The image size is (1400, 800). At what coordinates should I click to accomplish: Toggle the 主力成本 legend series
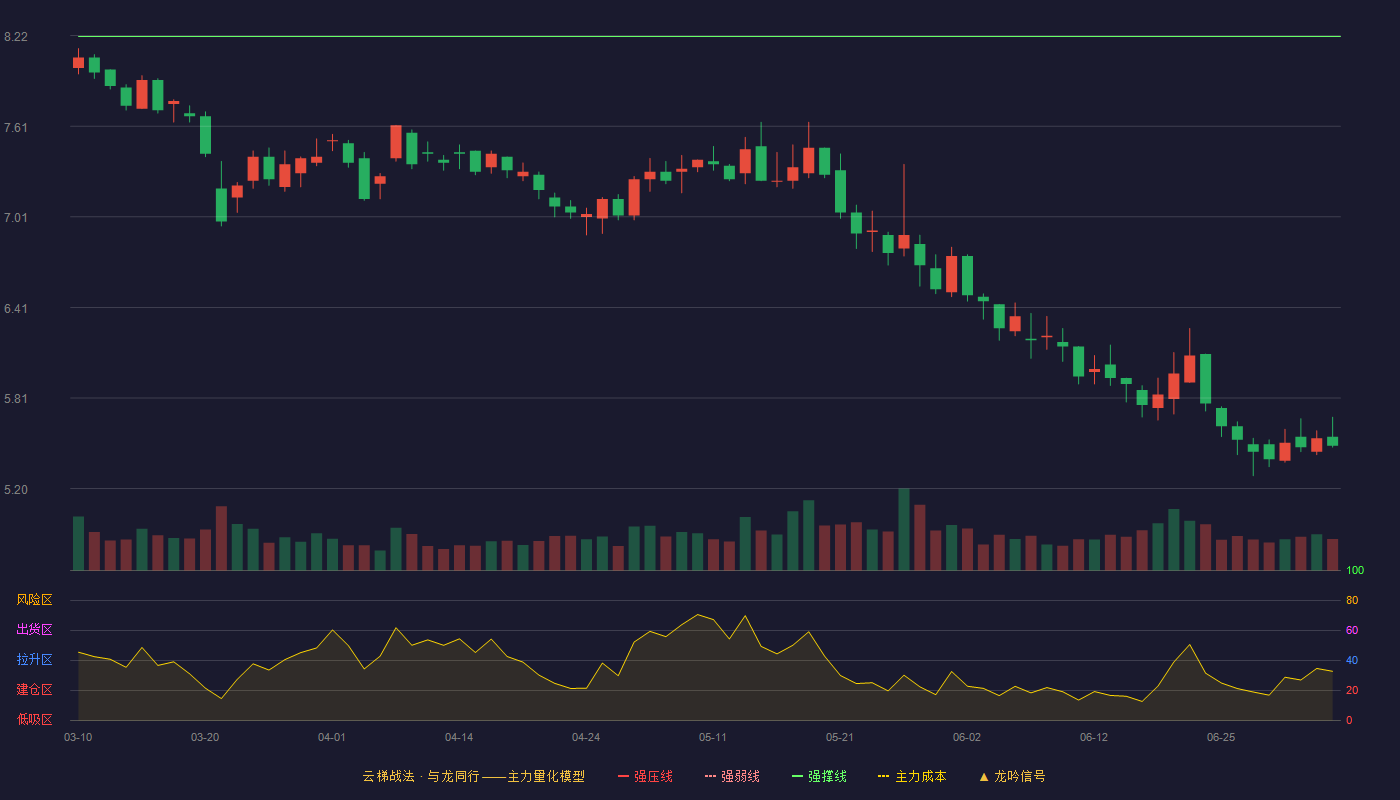[x=912, y=776]
